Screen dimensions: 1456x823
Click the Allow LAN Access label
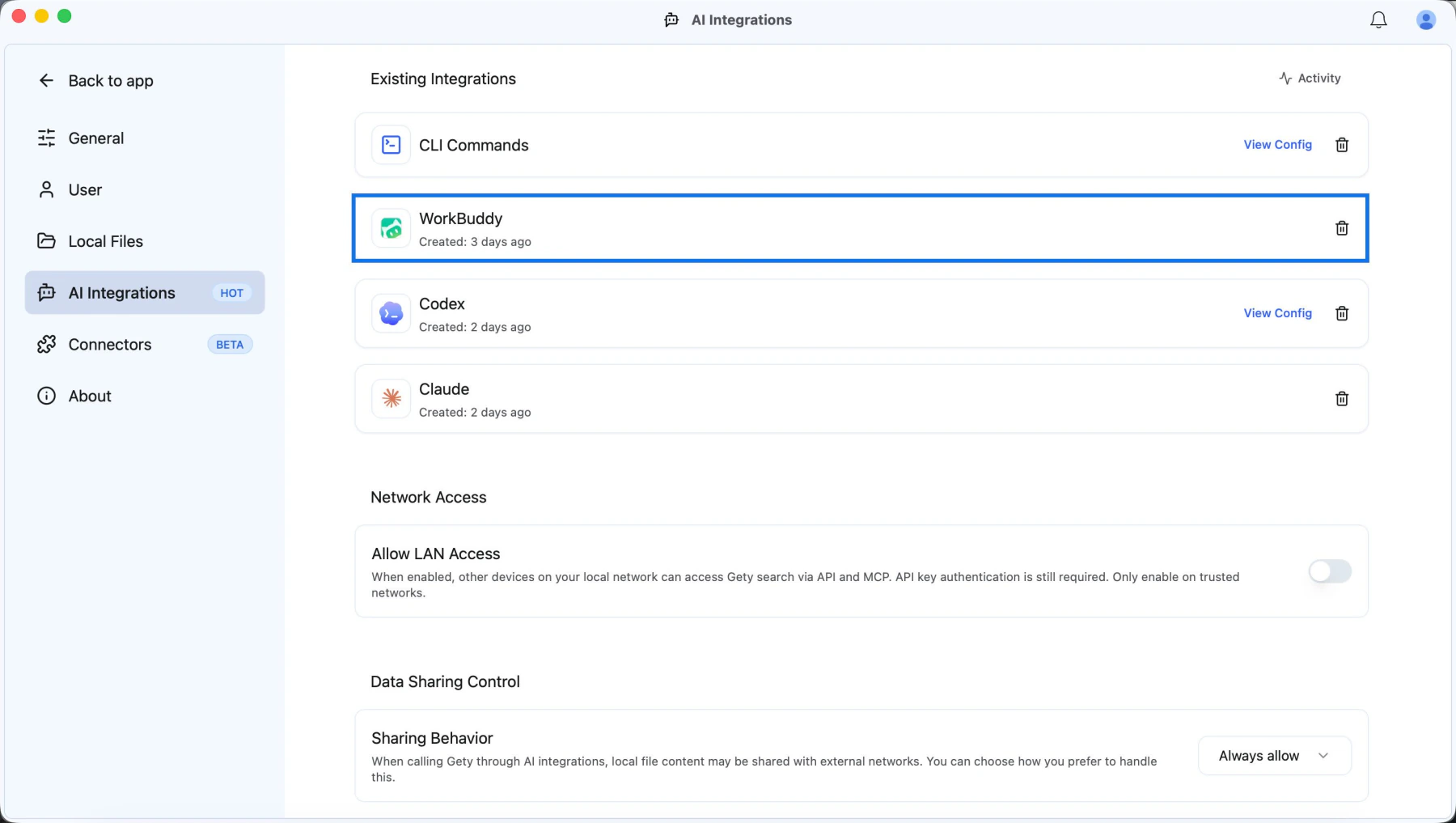(436, 554)
